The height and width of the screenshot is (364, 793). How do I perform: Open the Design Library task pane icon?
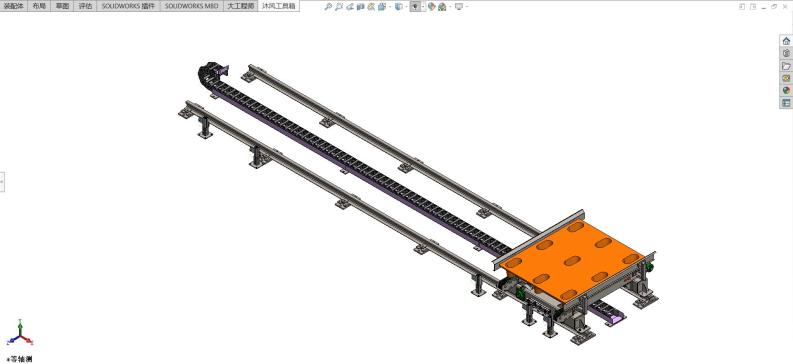786,53
